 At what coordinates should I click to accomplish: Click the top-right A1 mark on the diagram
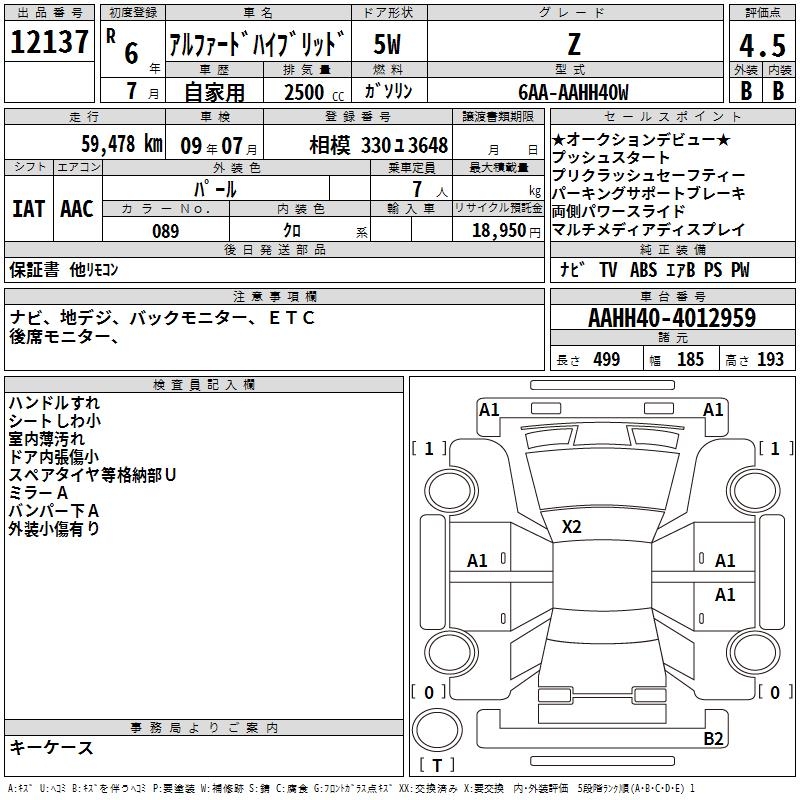713,410
